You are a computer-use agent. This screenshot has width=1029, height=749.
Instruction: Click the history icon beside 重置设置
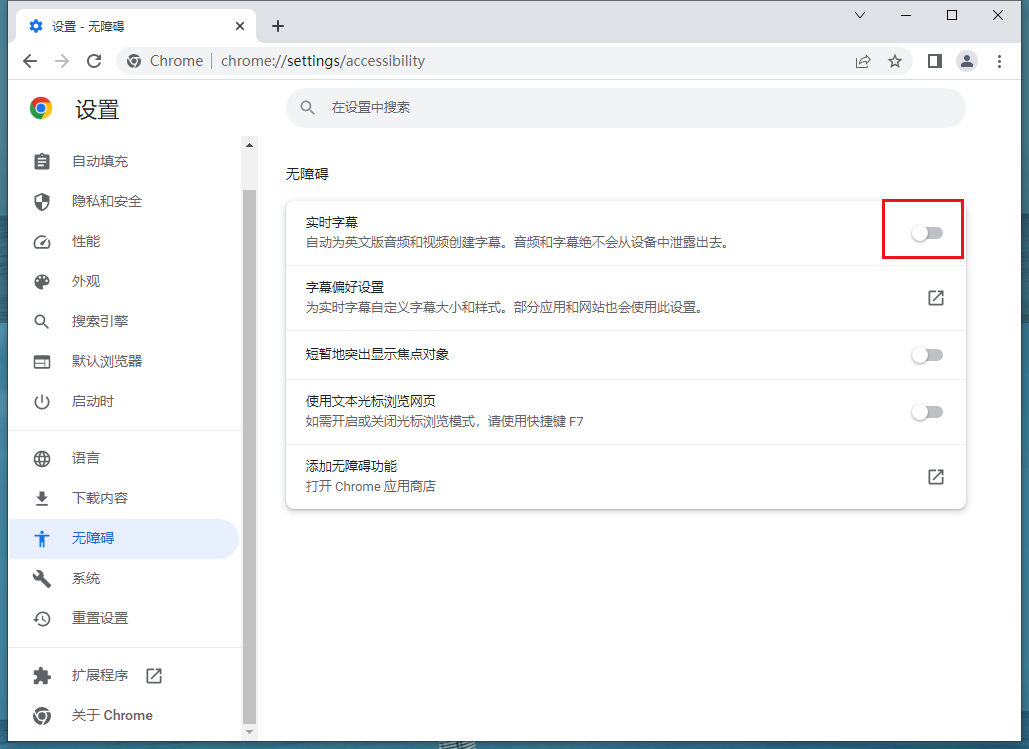pyautogui.click(x=42, y=618)
